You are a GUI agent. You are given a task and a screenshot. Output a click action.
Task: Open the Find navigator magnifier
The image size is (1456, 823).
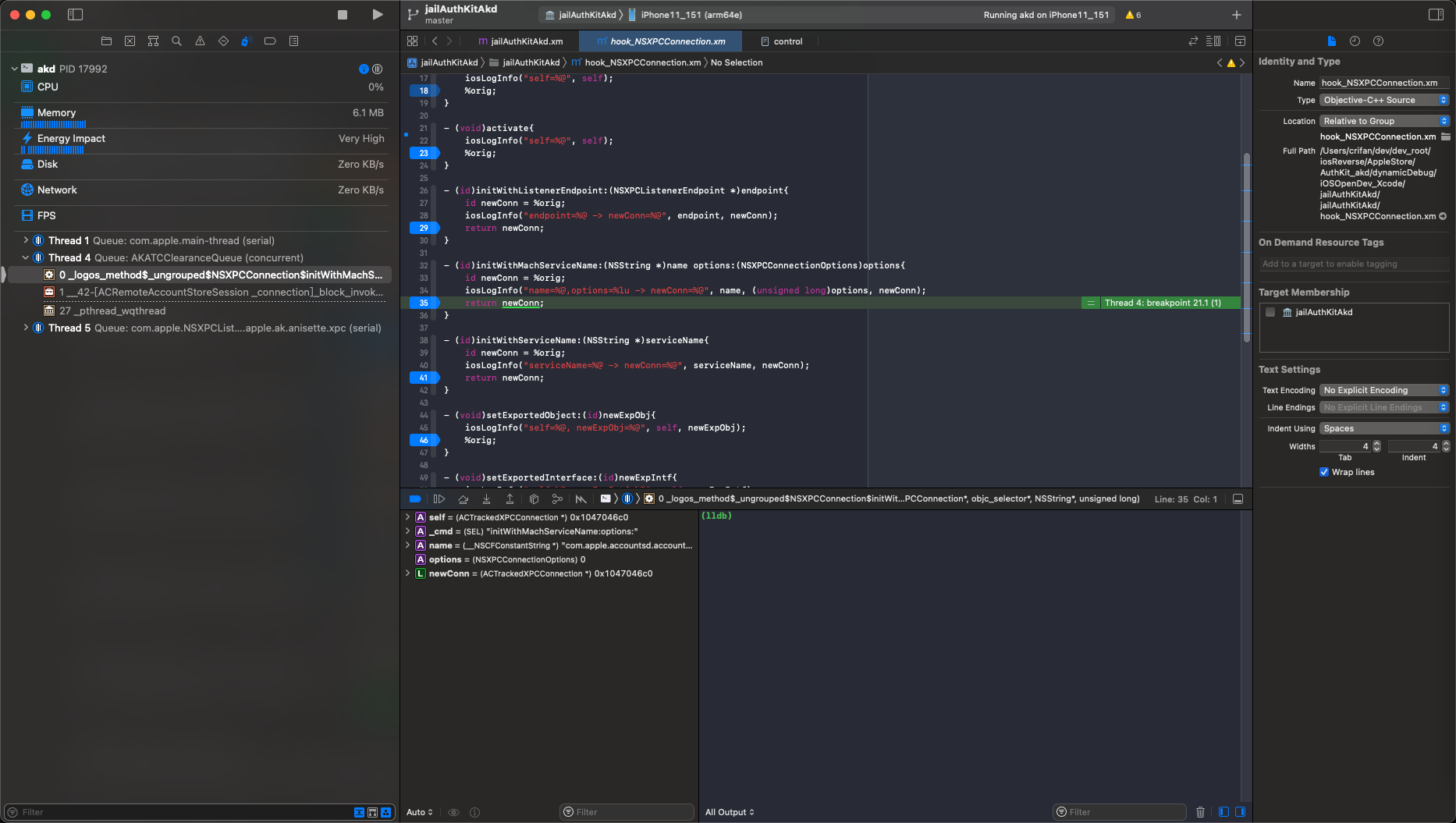(176, 41)
